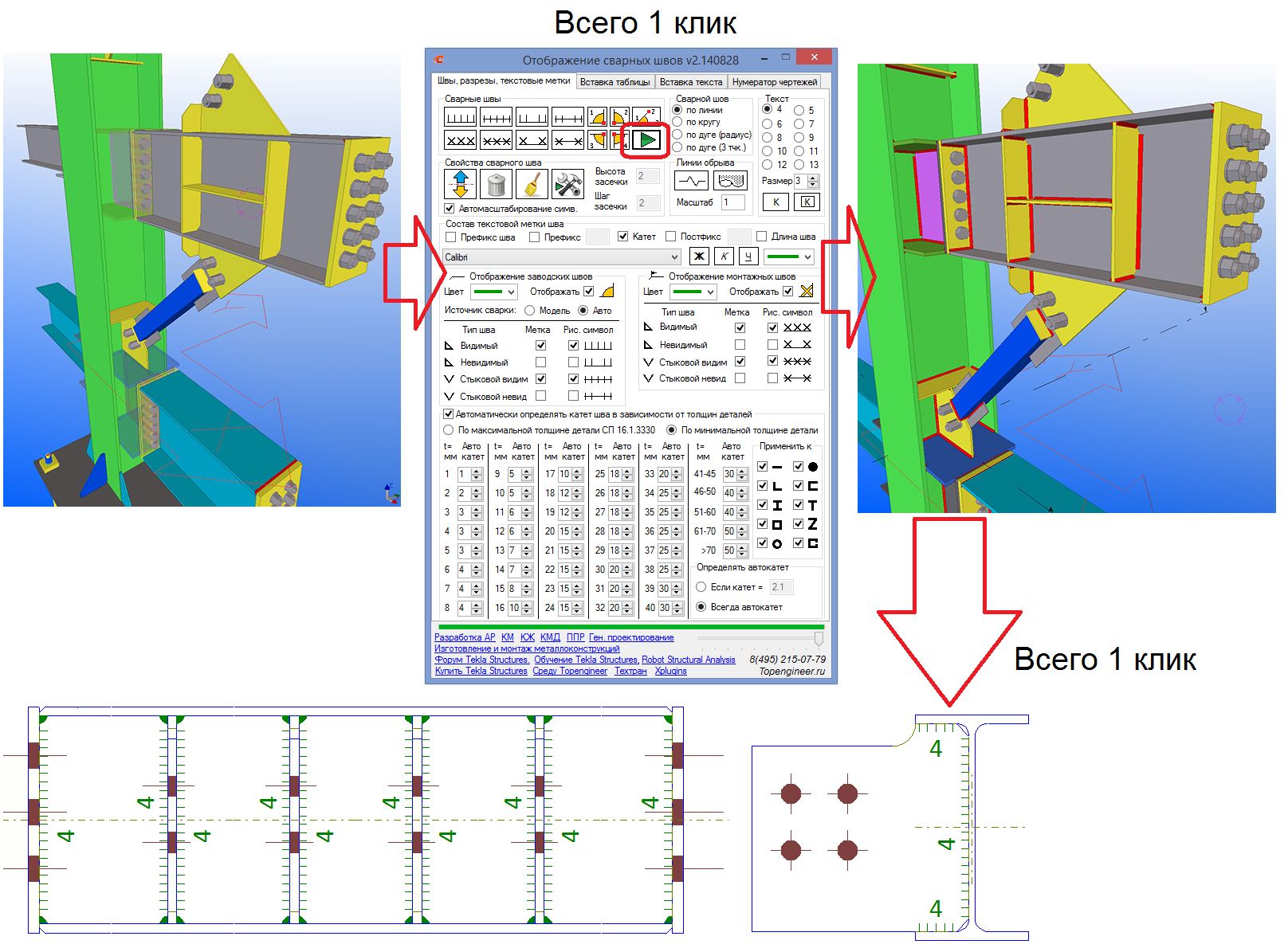Viewport: 1288px width, 948px height.
Task: Toggle bold font (Ж) button
Action: 699,256
